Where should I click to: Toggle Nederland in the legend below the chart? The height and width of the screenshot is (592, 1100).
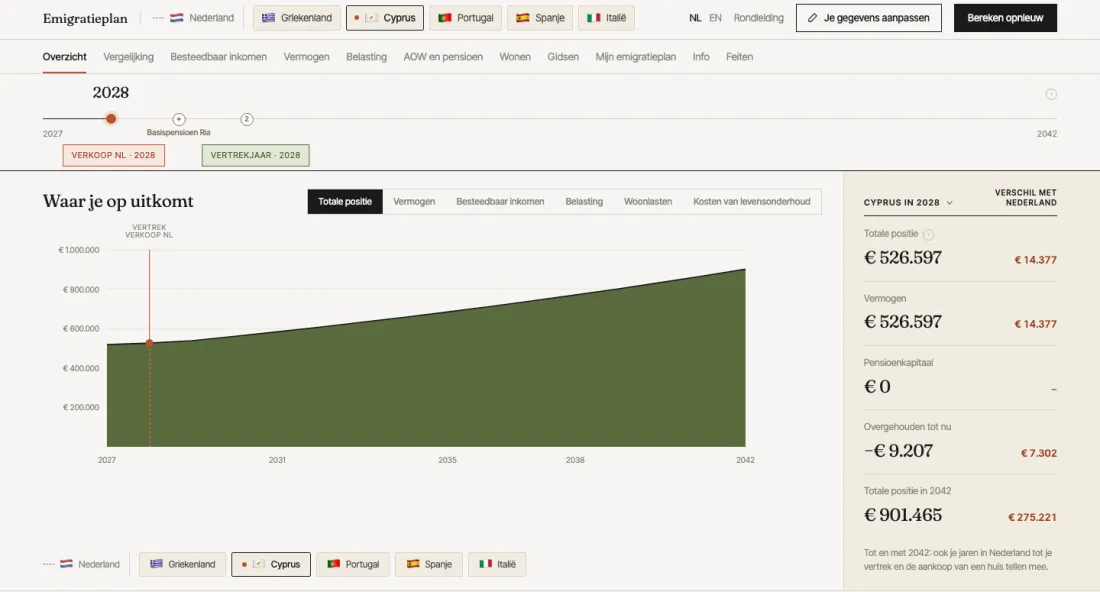tap(81, 564)
